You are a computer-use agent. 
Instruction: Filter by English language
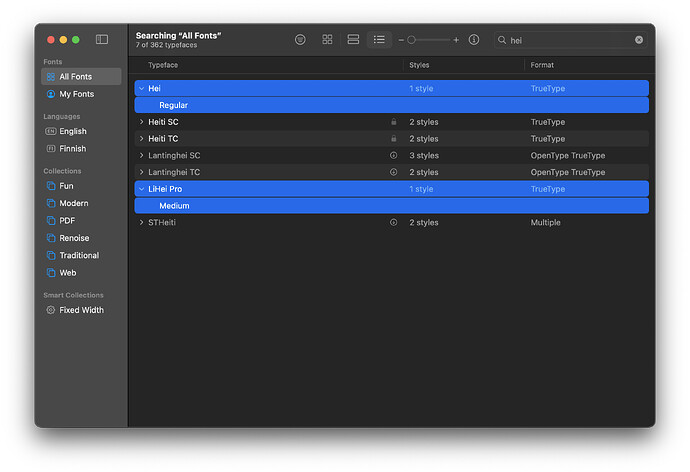pyautogui.click(x=81, y=131)
